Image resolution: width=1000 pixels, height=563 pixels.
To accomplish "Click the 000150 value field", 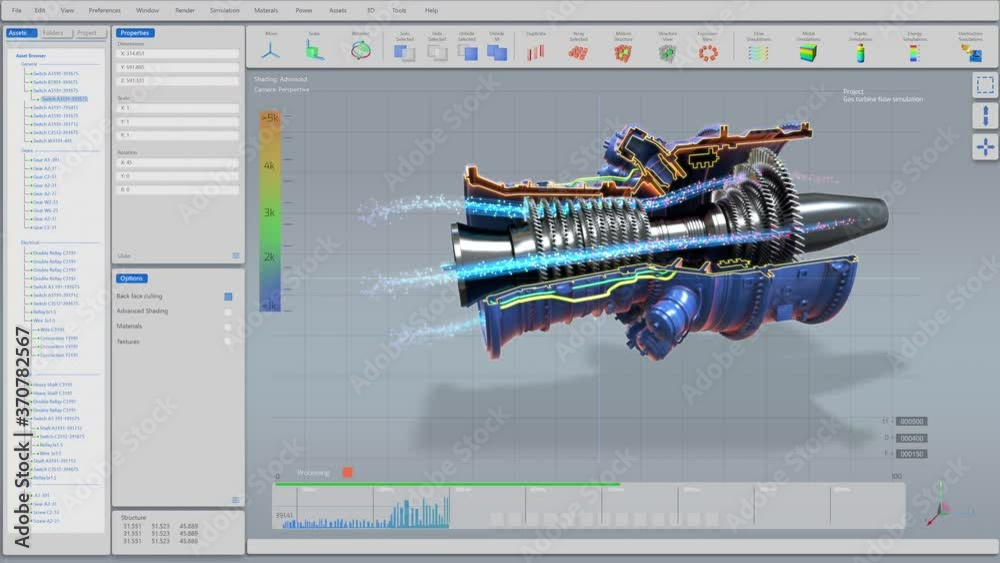I will [911, 454].
